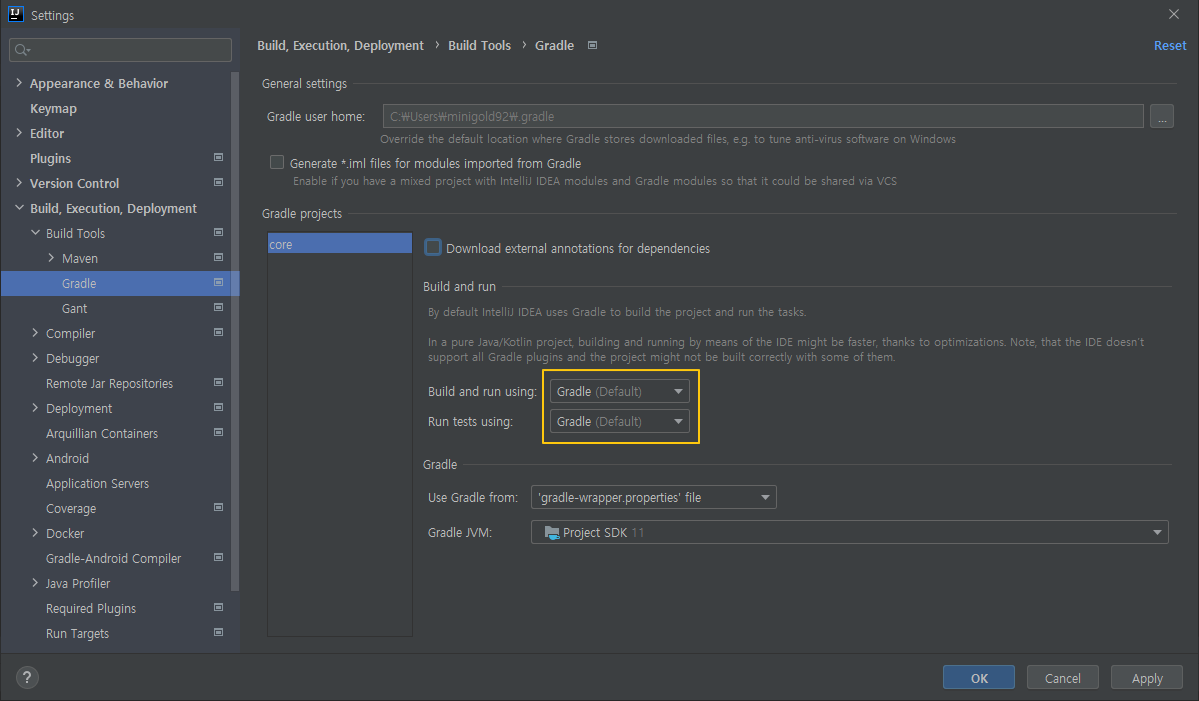Image resolution: width=1199 pixels, height=701 pixels.
Task: Select Gant under Build Tools
Action: coord(74,308)
